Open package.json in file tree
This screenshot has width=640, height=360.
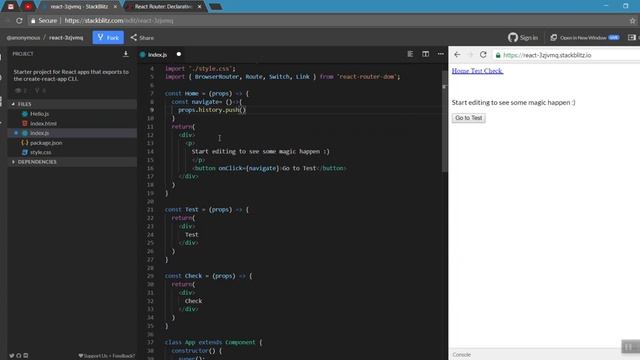pos(46,143)
